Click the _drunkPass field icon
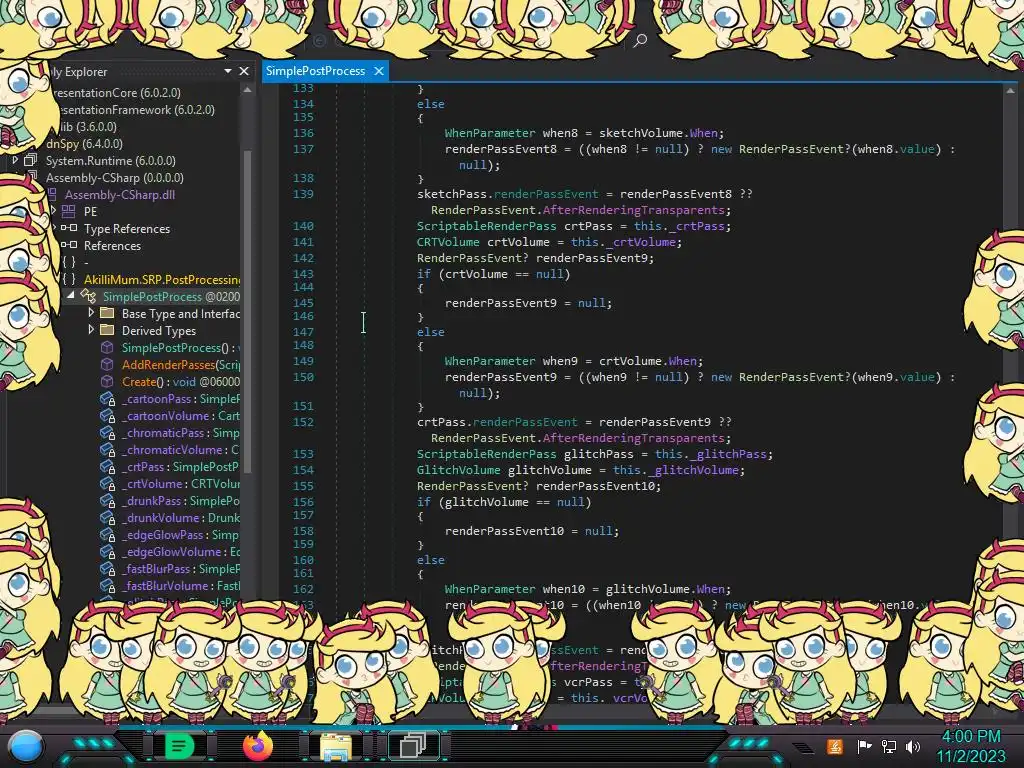Viewport: 1024px width, 768px height. tap(108, 501)
